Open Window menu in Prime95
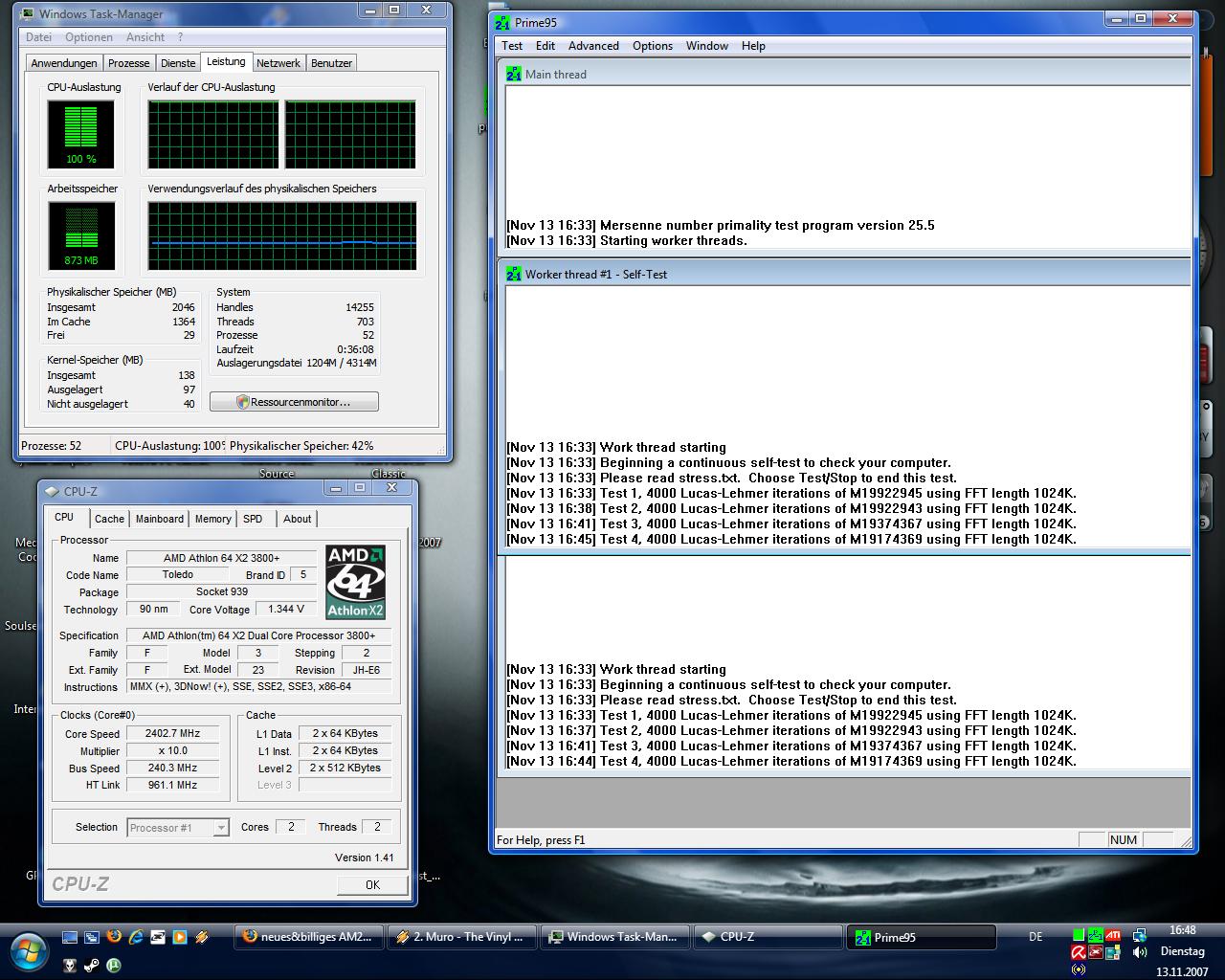1225x980 pixels. tap(707, 45)
